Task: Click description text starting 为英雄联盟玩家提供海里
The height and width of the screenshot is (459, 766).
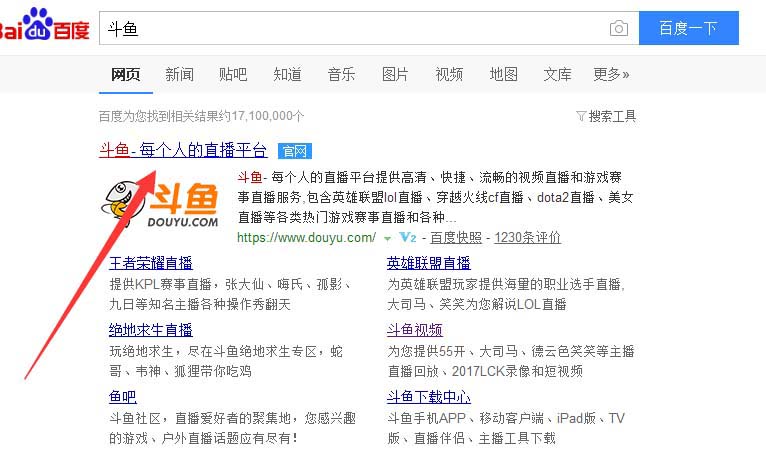Action: click(506, 294)
